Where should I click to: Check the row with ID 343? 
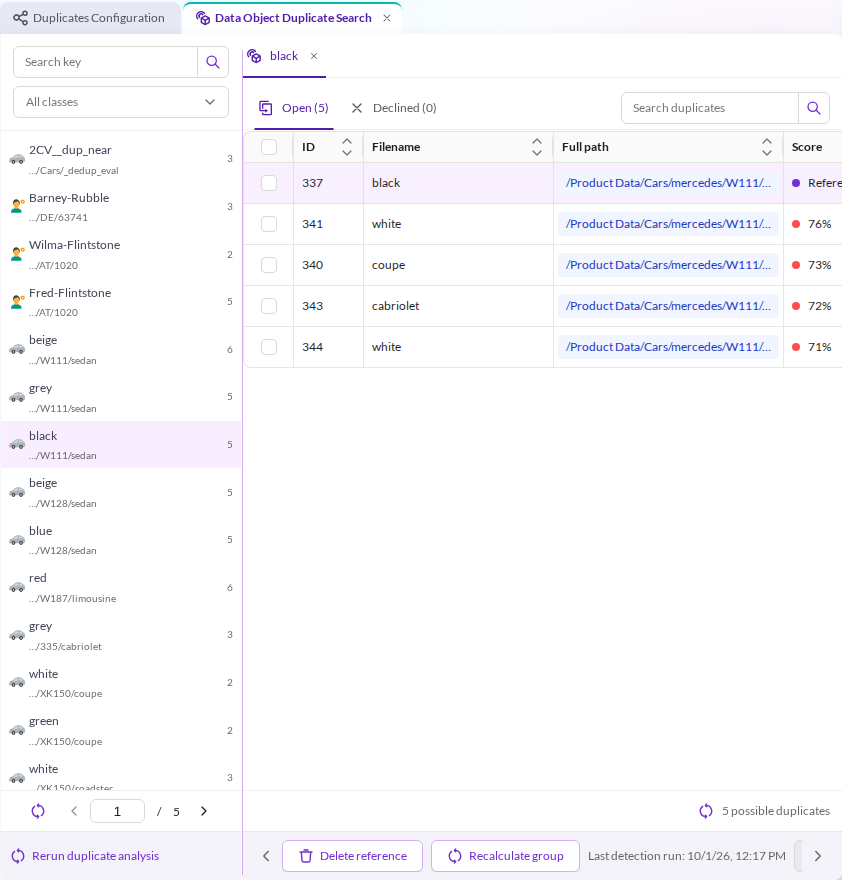[x=269, y=306]
